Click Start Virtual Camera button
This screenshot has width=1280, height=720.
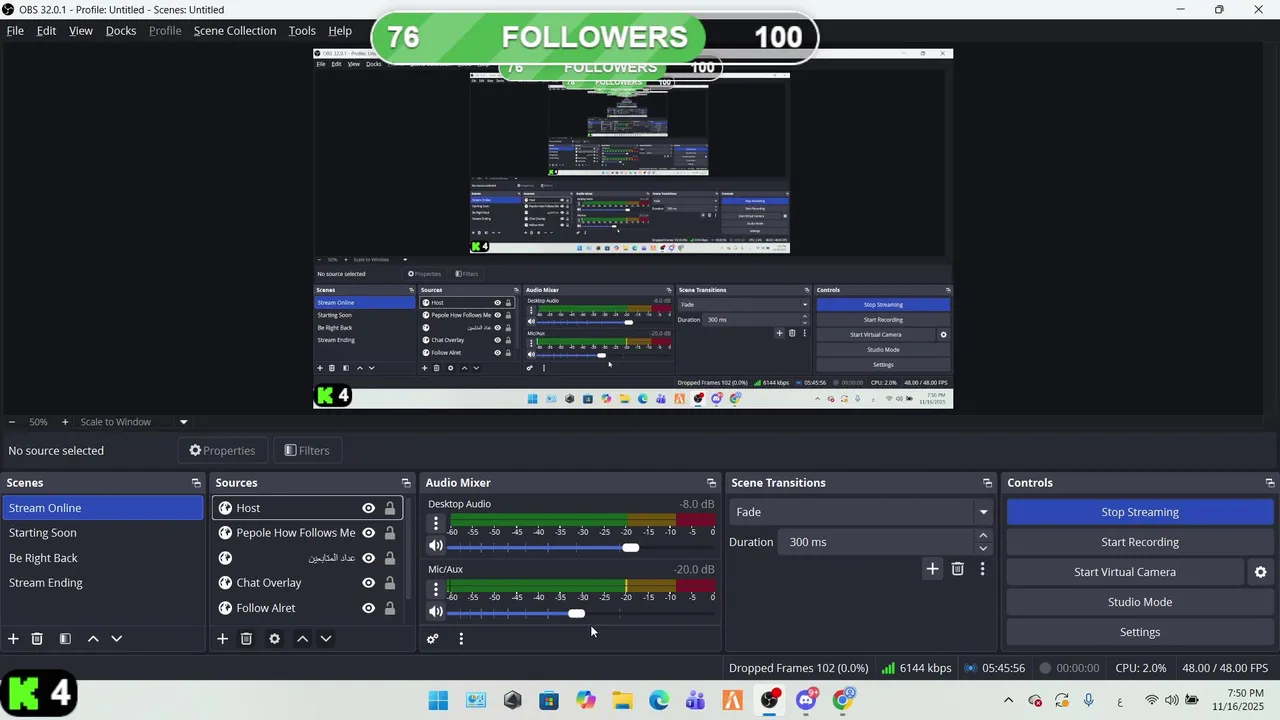point(1124,572)
